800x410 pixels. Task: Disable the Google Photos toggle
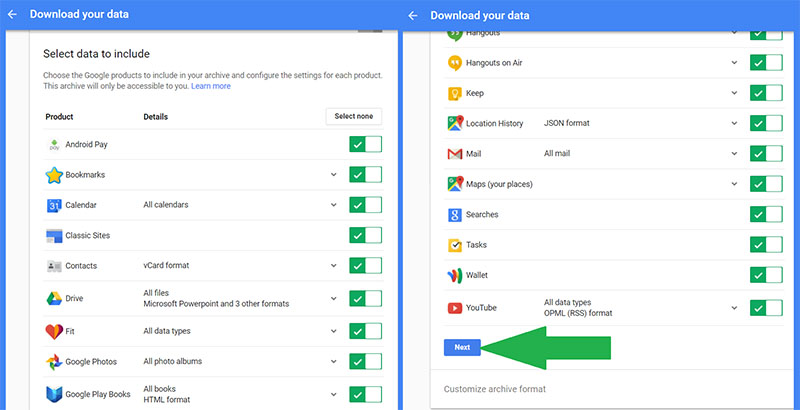click(x=365, y=362)
